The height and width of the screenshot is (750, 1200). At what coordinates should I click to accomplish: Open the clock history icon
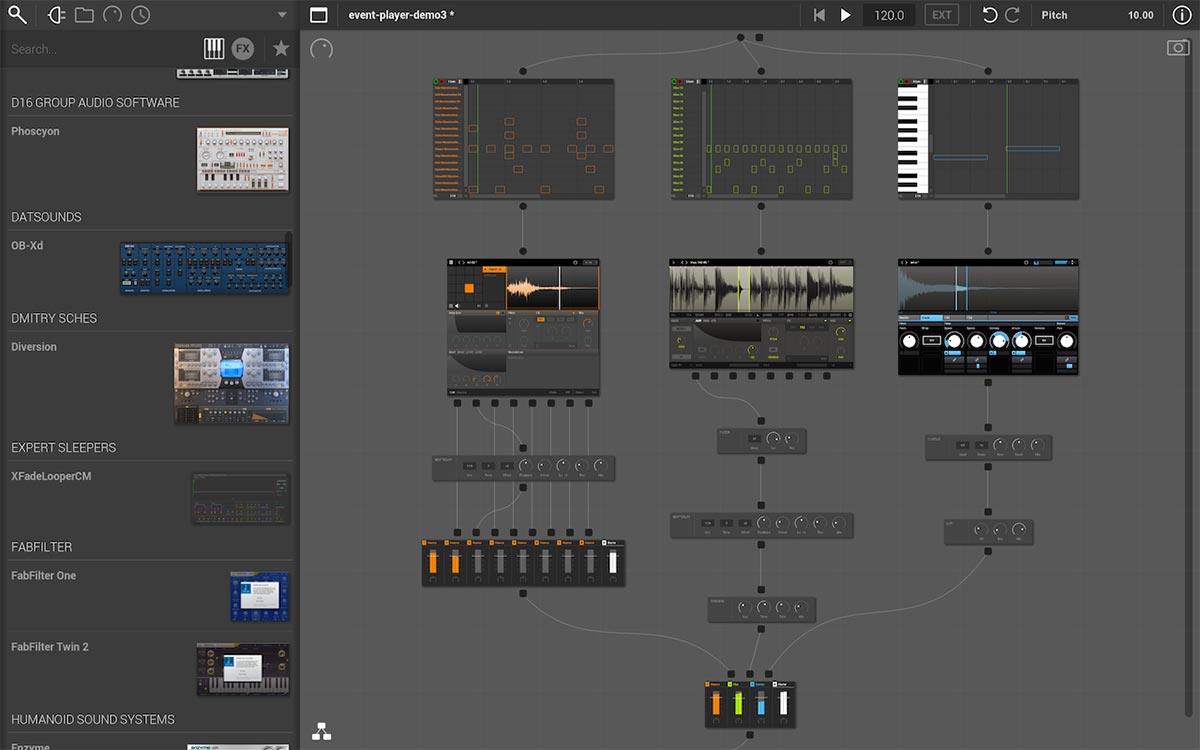pos(140,15)
